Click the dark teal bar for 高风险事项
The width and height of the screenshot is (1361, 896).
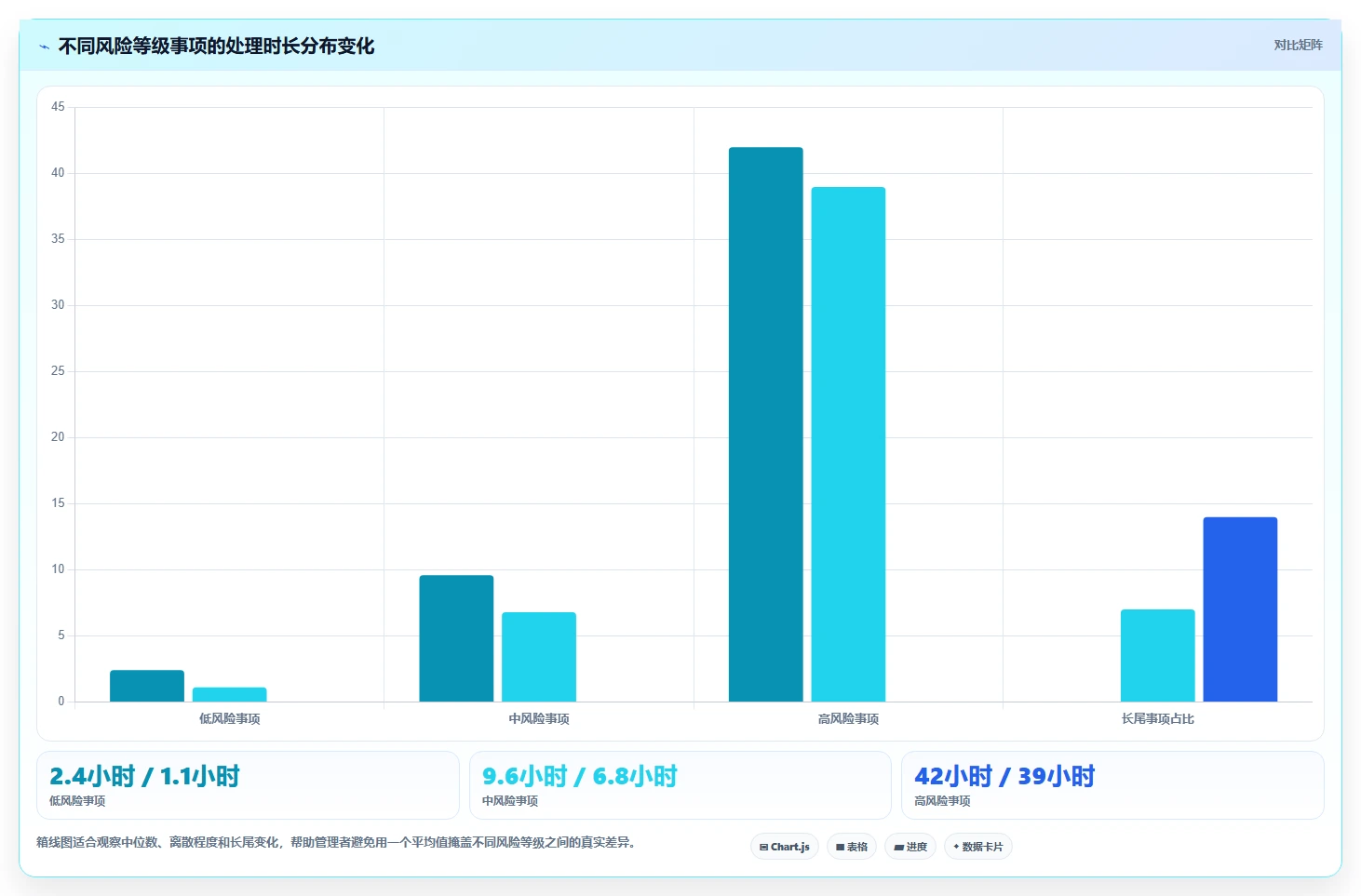point(766,424)
